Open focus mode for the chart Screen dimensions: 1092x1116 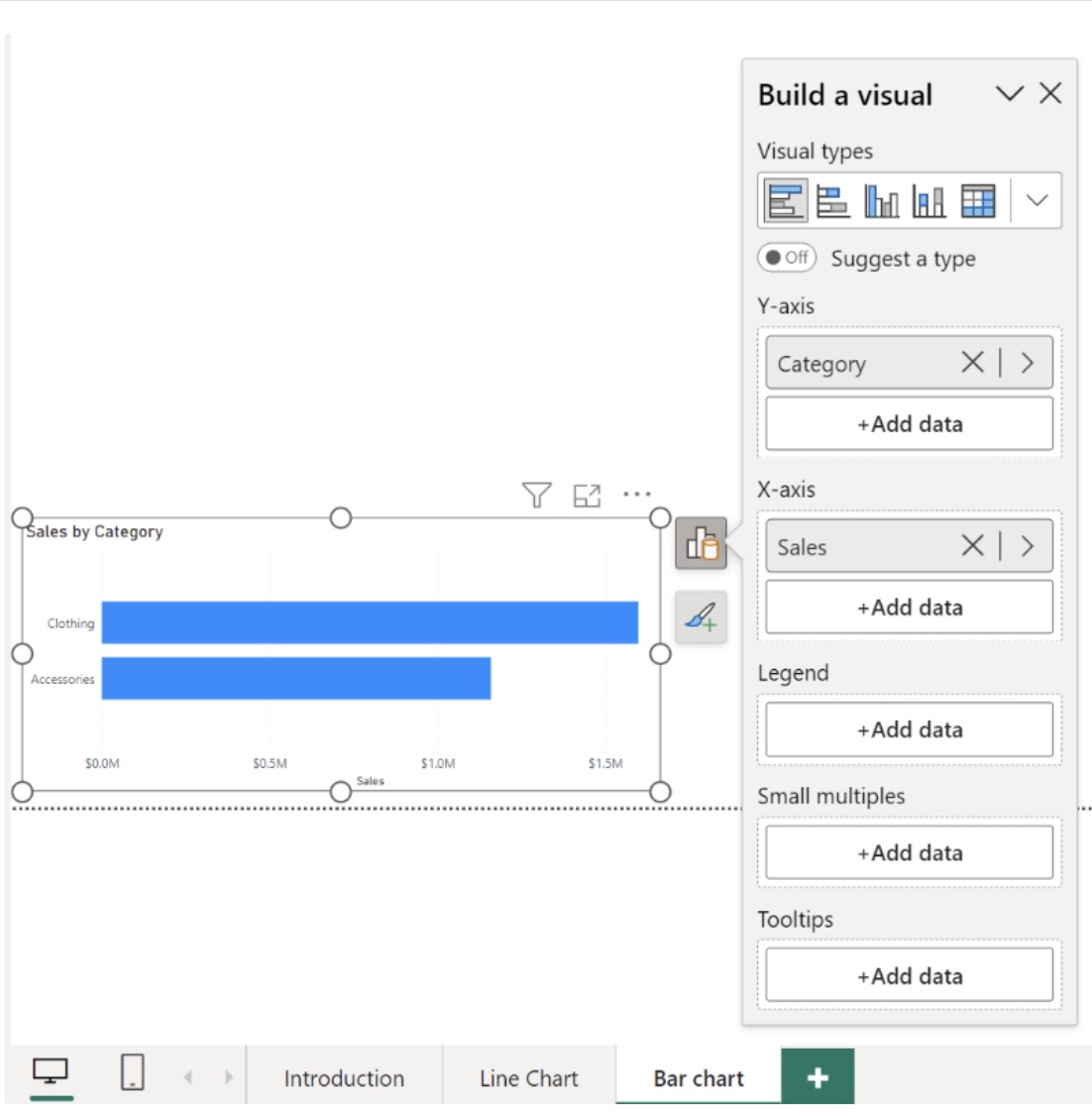[x=587, y=496]
